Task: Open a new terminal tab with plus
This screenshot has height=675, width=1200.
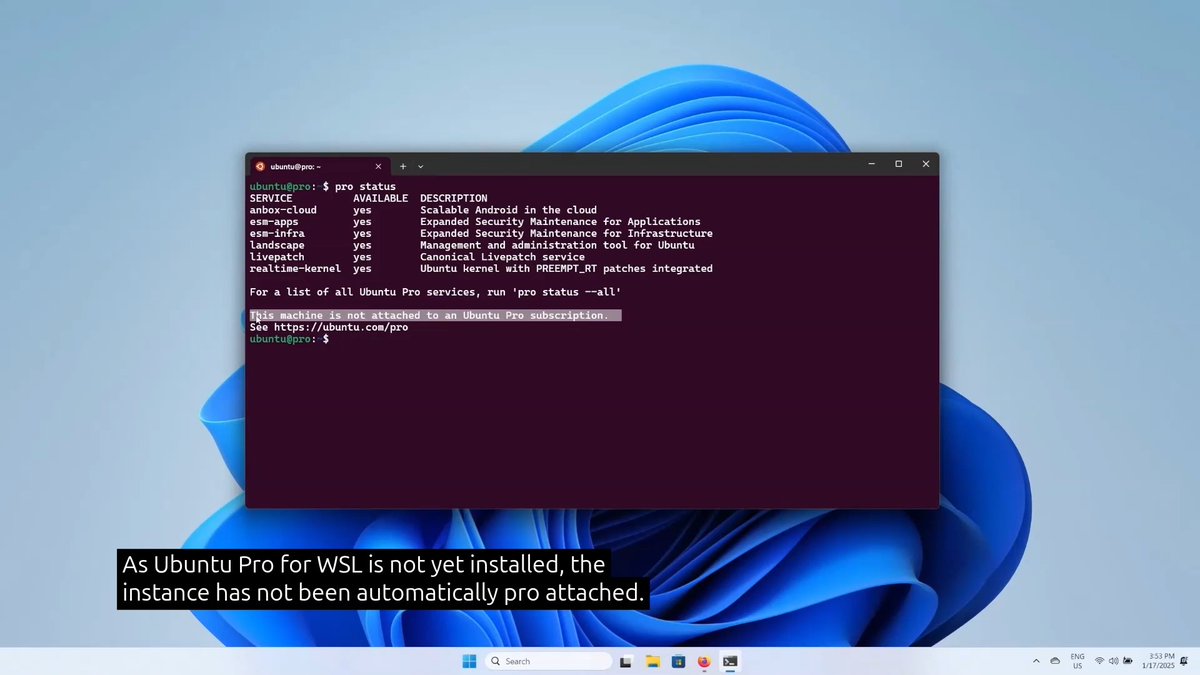Action: (403, 166)
